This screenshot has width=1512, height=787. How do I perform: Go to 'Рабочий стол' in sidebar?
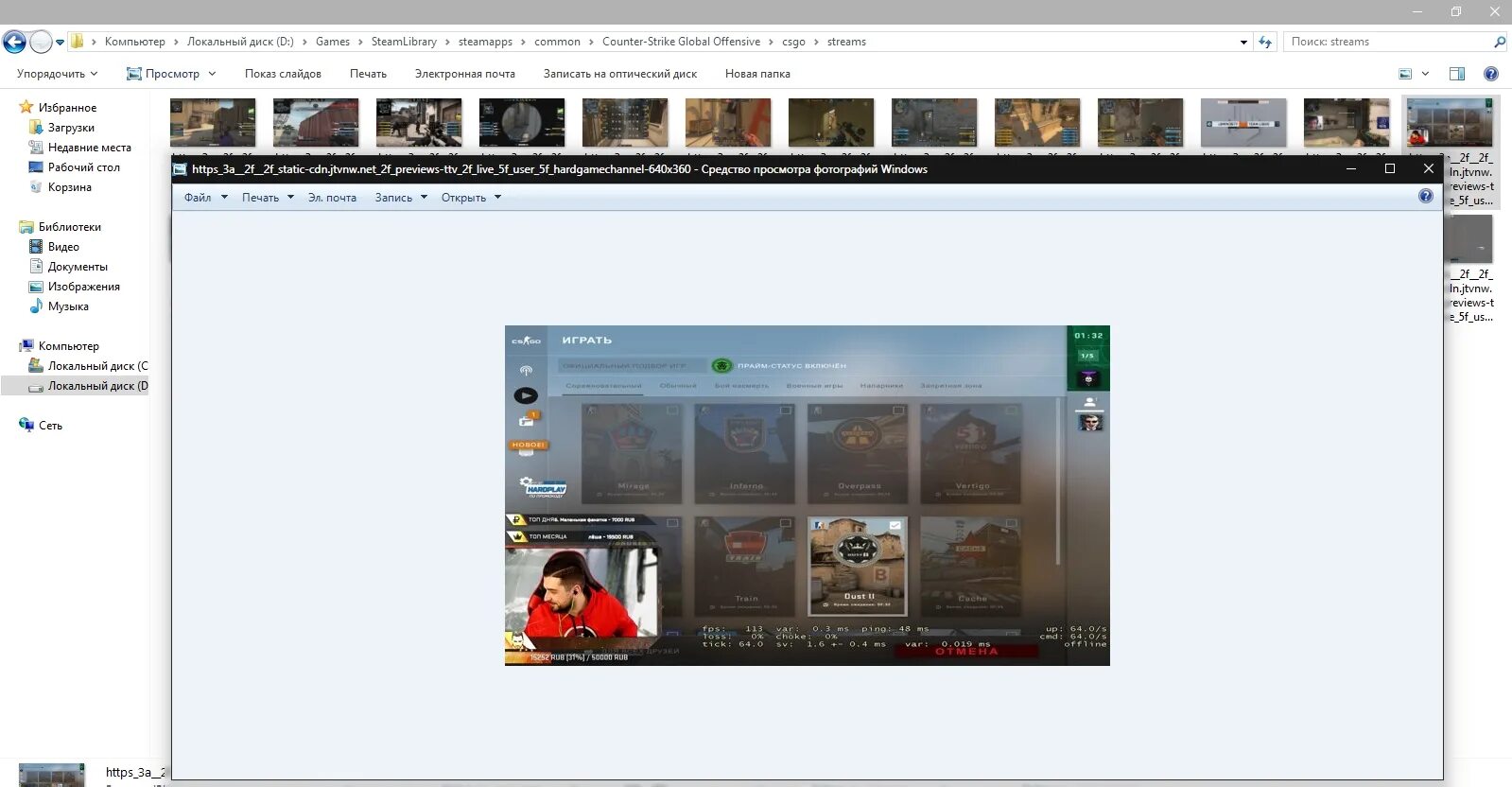(84, 167)
